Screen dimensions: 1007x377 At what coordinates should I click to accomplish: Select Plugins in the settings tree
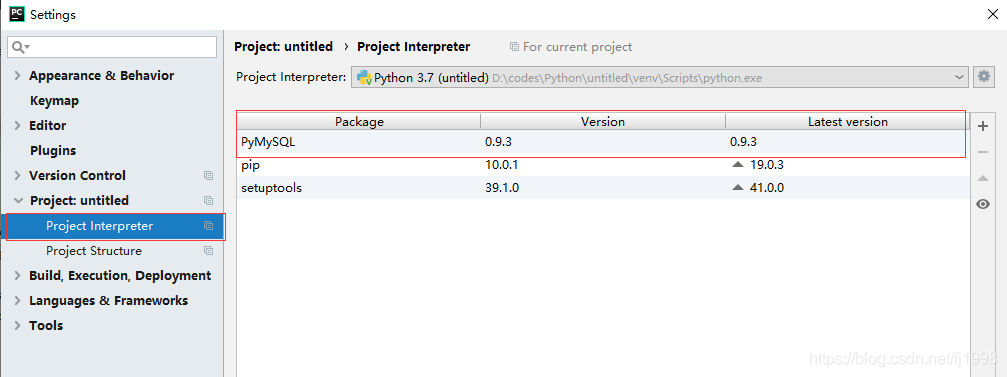[x=53, y=150]
